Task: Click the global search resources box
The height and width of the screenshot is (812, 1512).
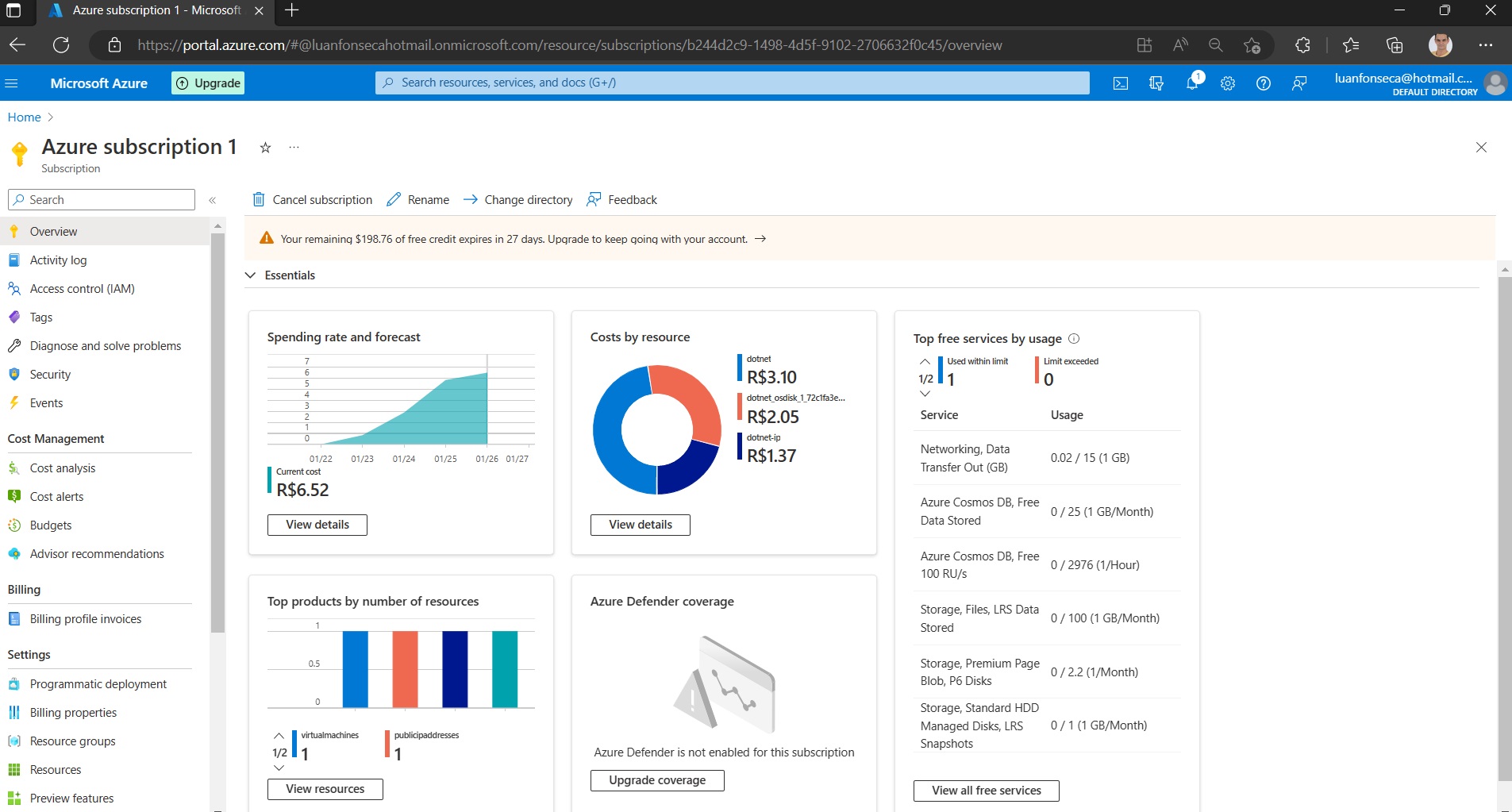Action: click(732, 83)
